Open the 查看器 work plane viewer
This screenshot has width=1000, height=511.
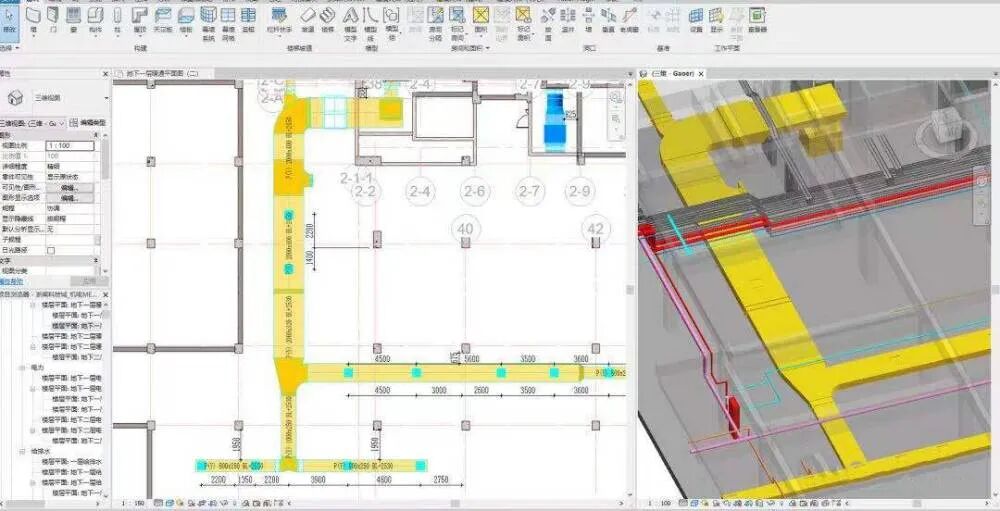tap(758, 20)
